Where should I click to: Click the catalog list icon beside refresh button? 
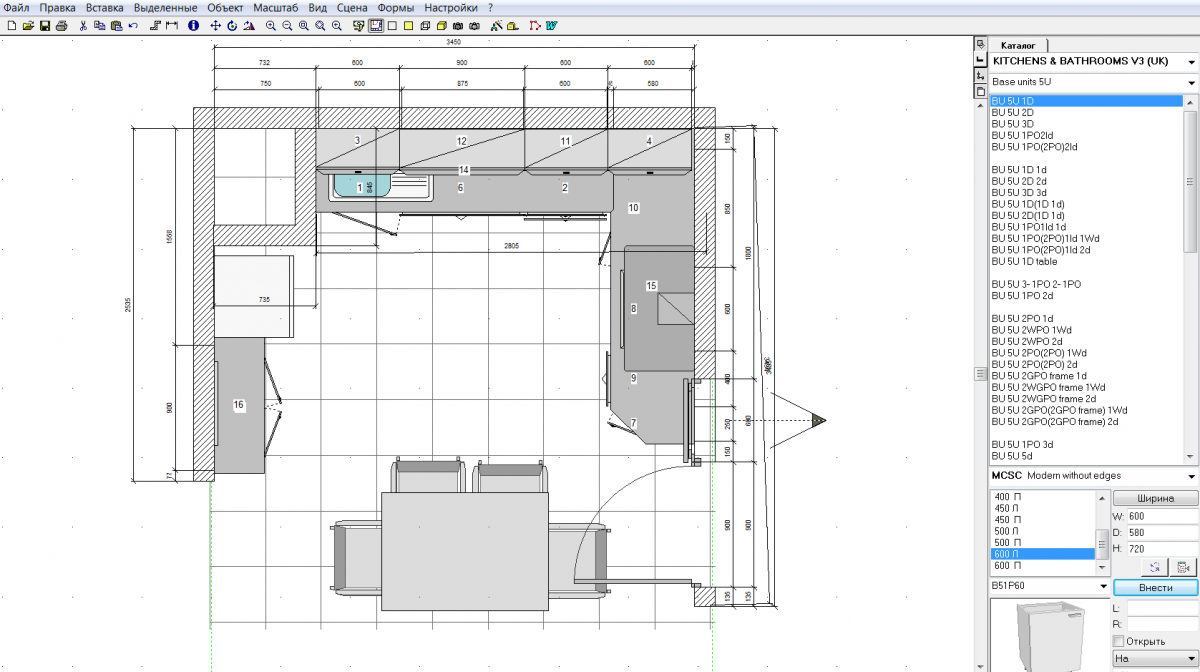[1182, 567]
